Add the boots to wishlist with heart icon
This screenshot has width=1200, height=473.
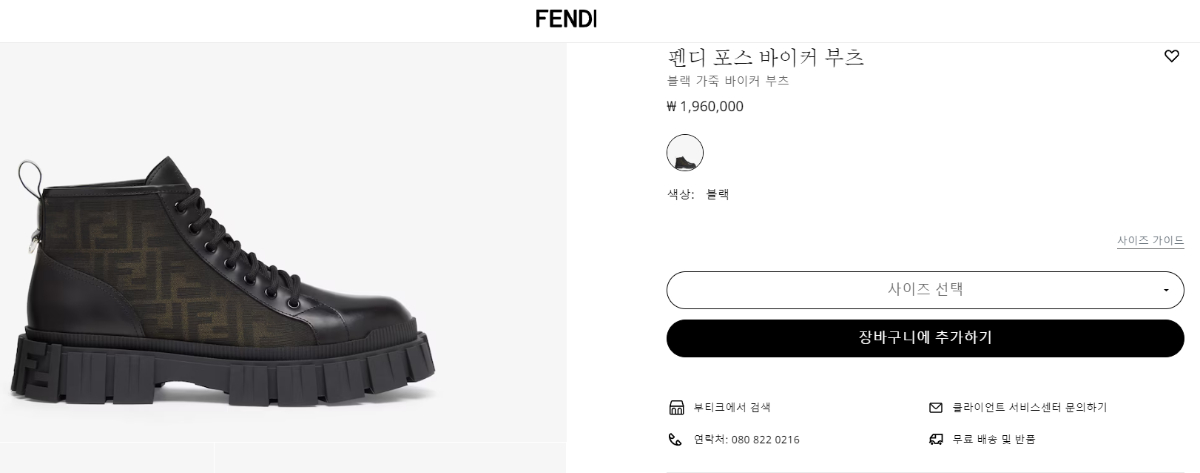(x=1172, y=57)
